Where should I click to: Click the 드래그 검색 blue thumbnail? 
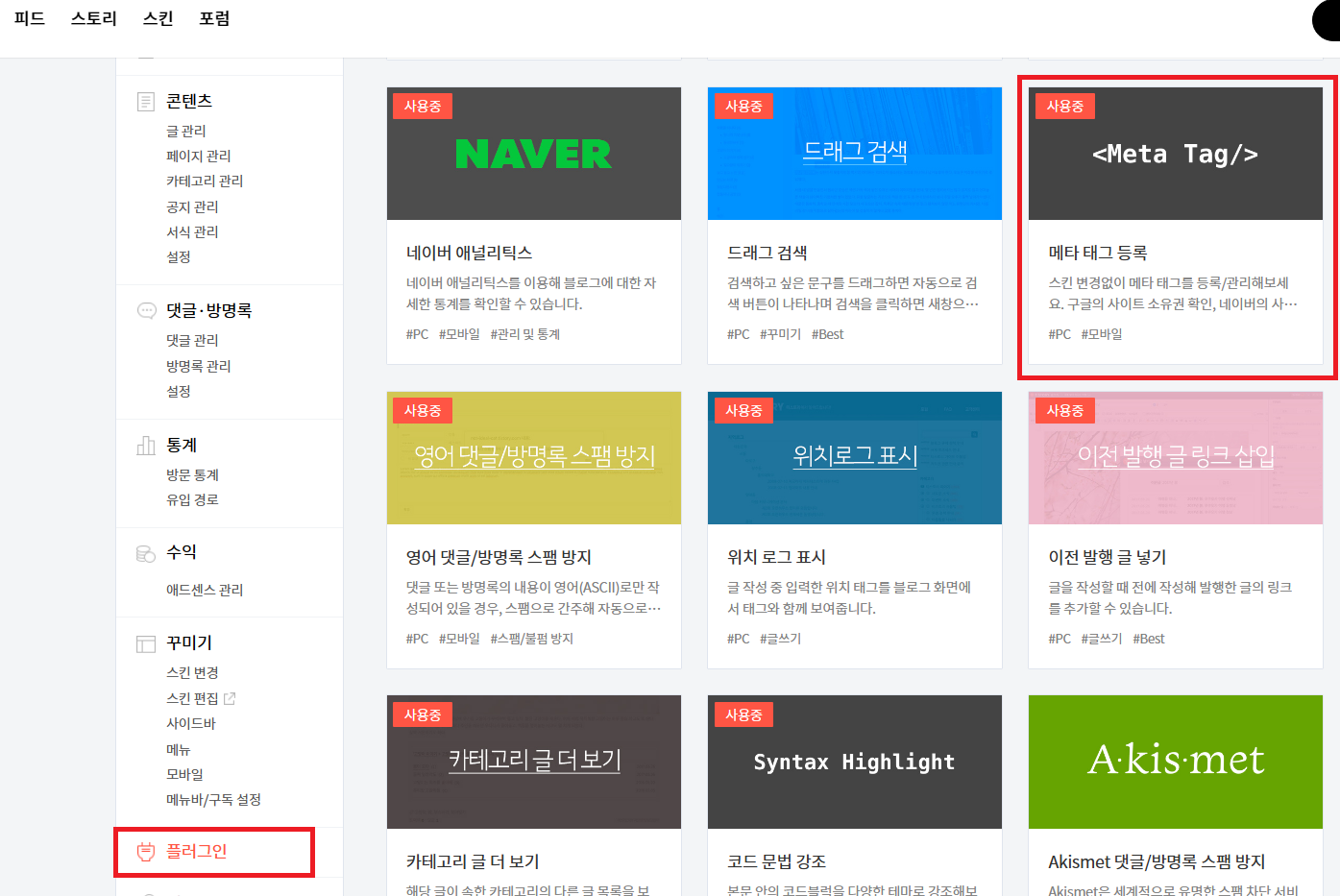click(855, 154)
